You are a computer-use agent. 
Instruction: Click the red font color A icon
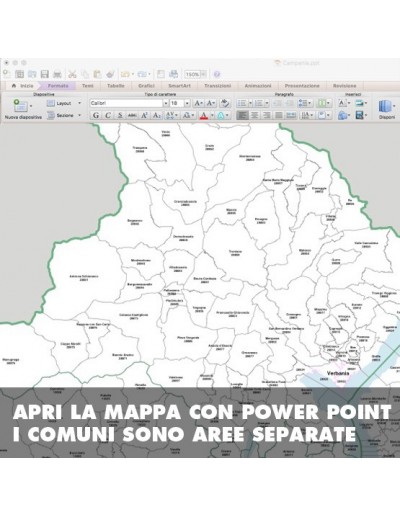click(x=204, y=115)
